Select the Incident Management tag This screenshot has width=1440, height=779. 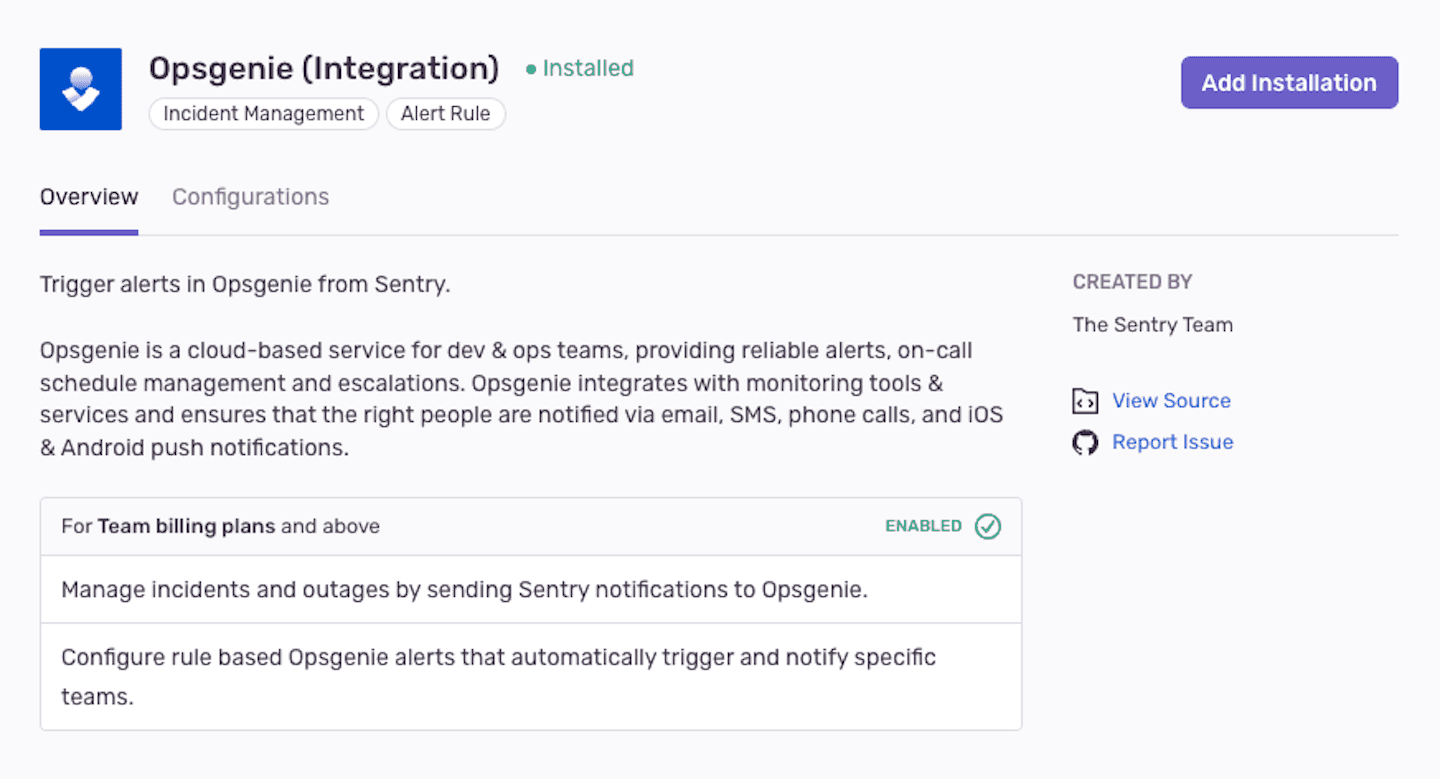pos(263,114)
